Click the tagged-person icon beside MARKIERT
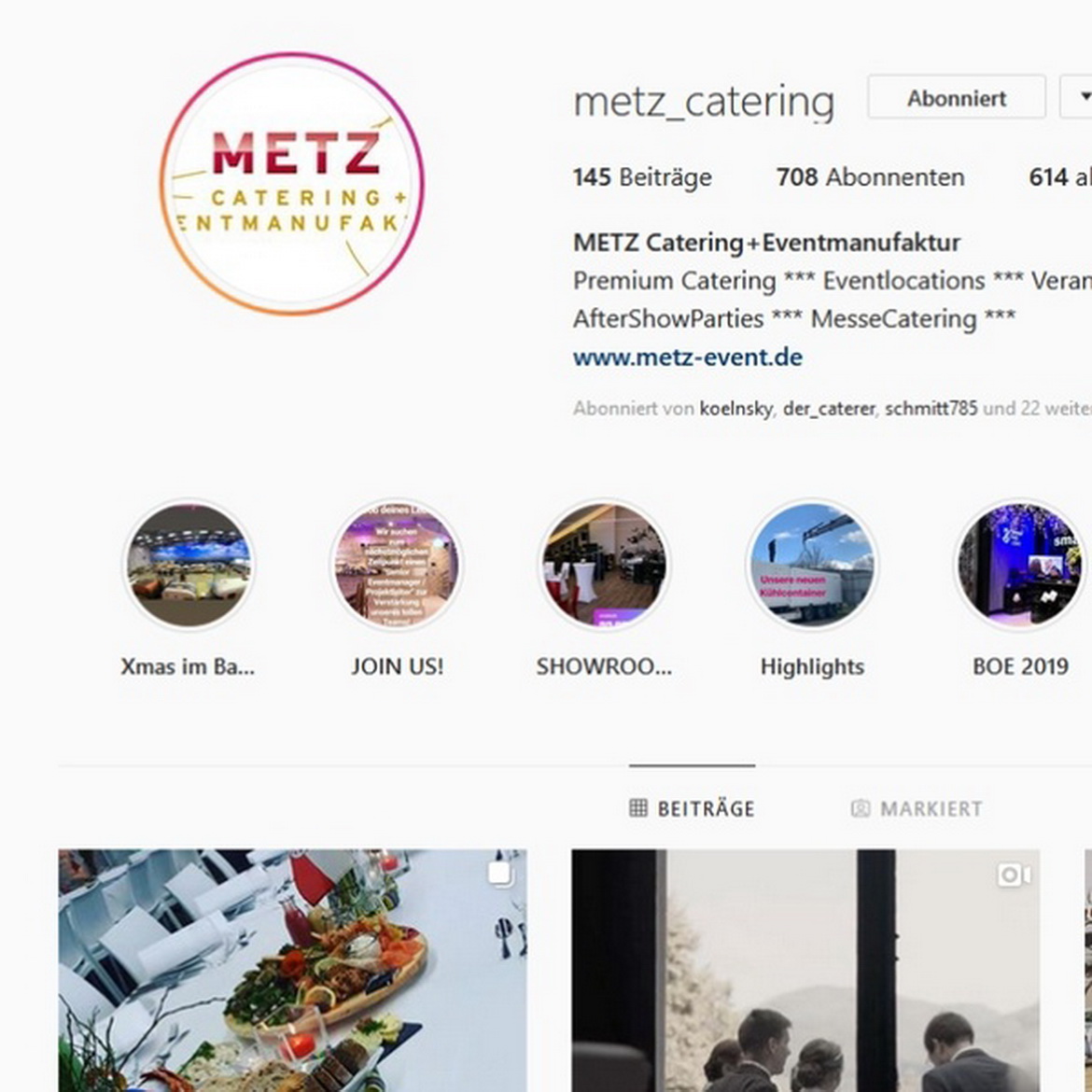This screenshot has height=1092, width=1092. [861, 808]
